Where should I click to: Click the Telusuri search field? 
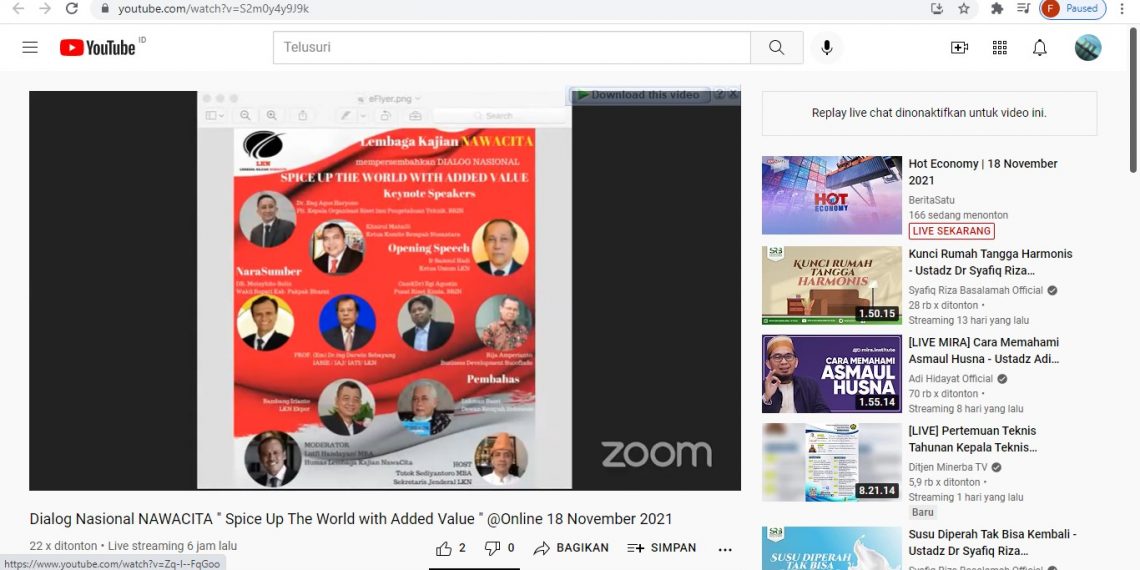512,47
